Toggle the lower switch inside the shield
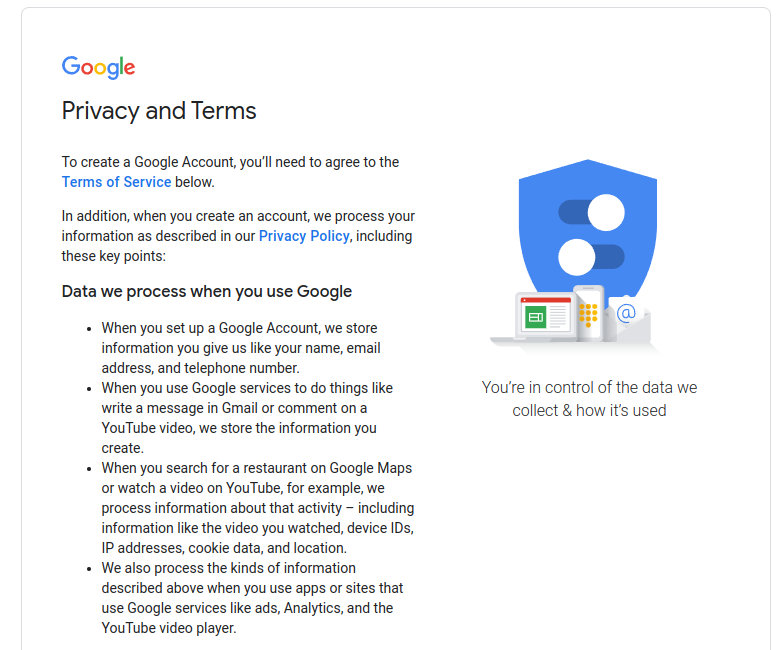The image size is (784, 650). 592,257
